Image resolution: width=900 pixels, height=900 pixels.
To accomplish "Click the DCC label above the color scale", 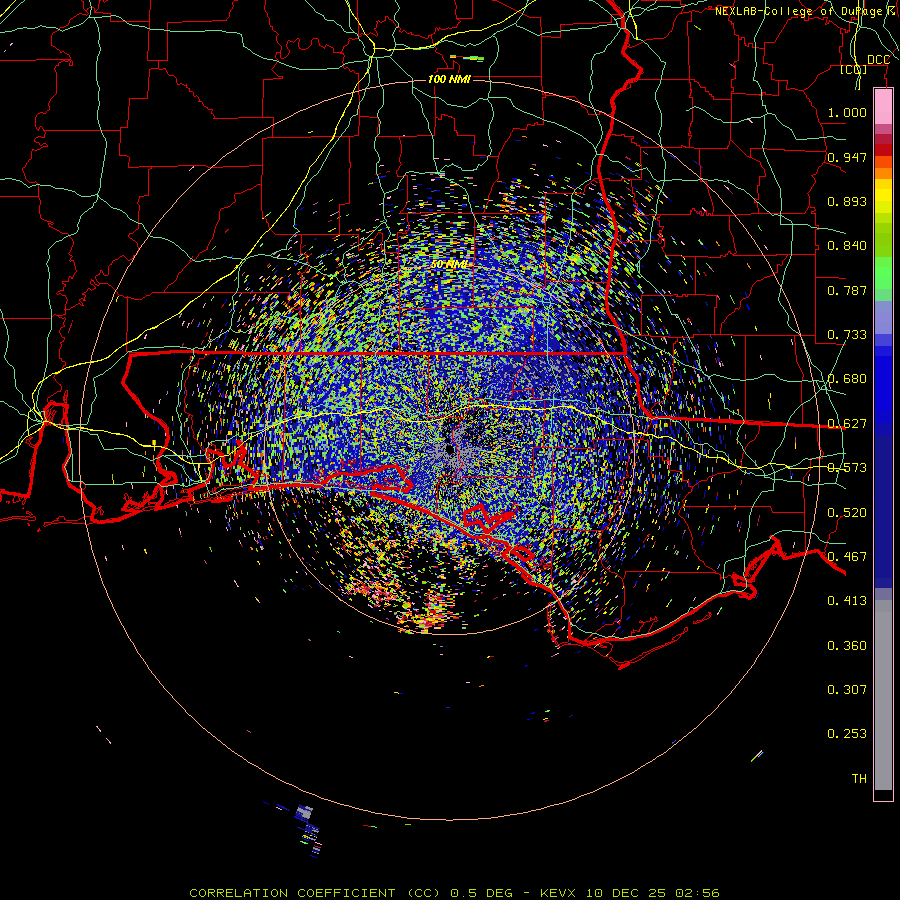I will (878, 60).
